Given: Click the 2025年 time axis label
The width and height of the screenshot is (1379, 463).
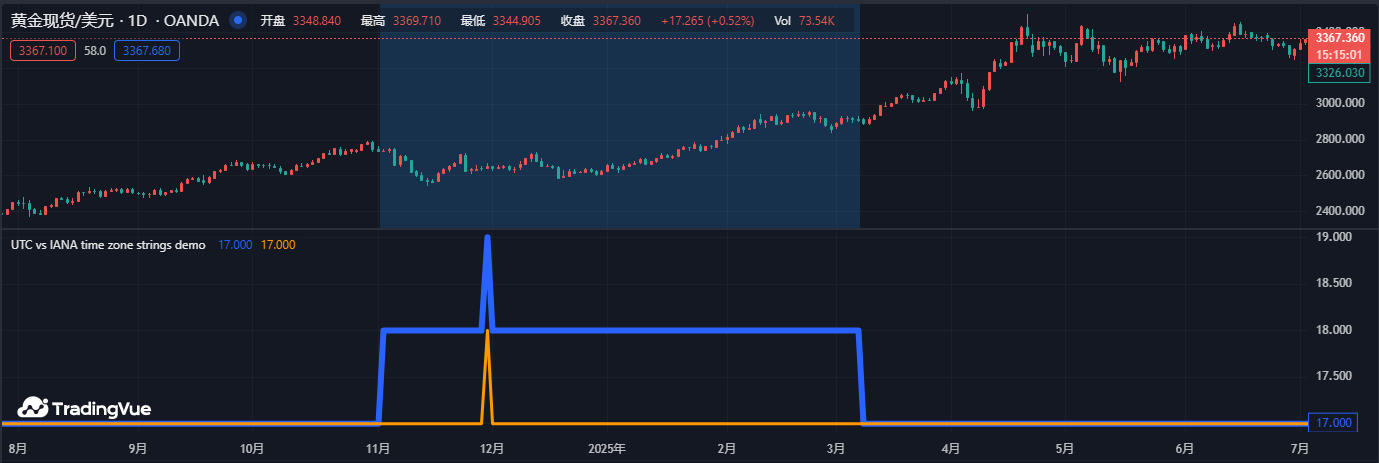Looking at the screenshot, I should [x=607, y=449].
